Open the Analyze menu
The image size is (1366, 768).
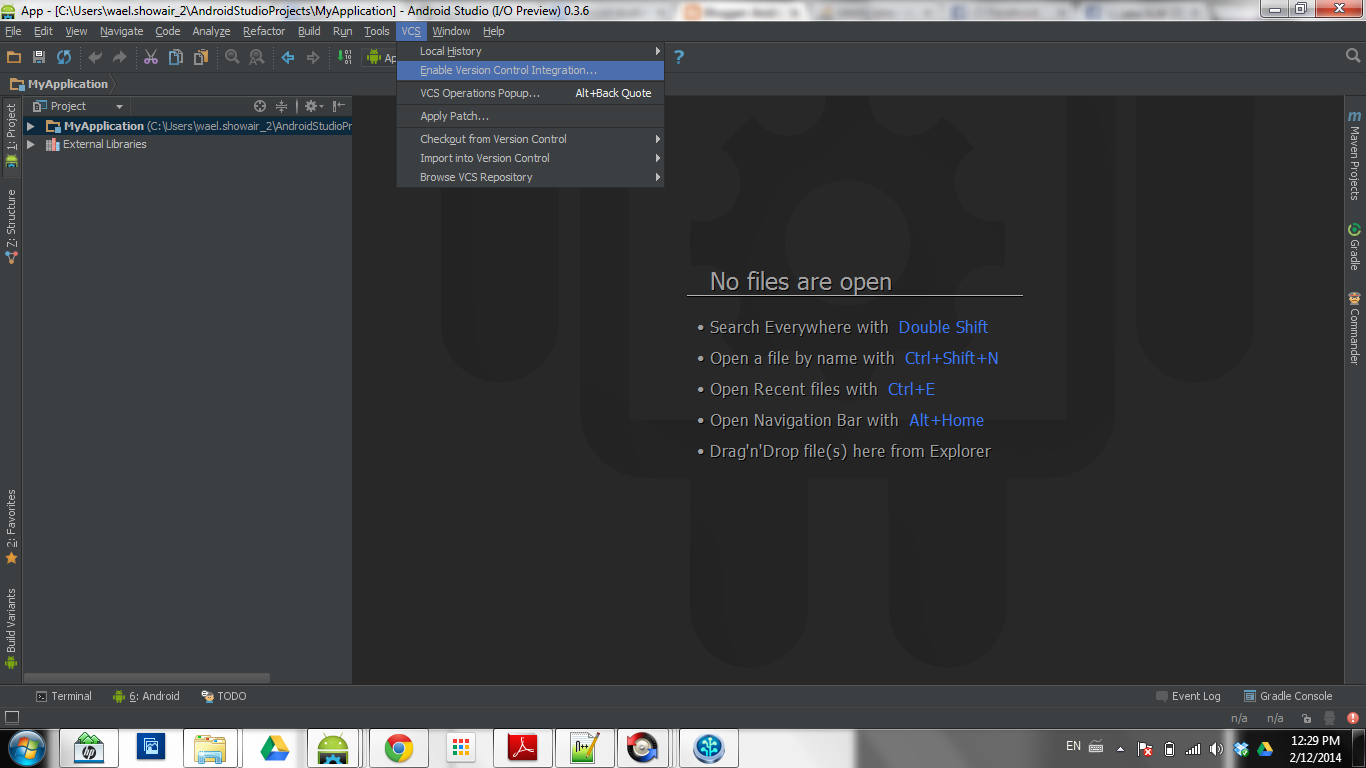(x=211, y=31)
